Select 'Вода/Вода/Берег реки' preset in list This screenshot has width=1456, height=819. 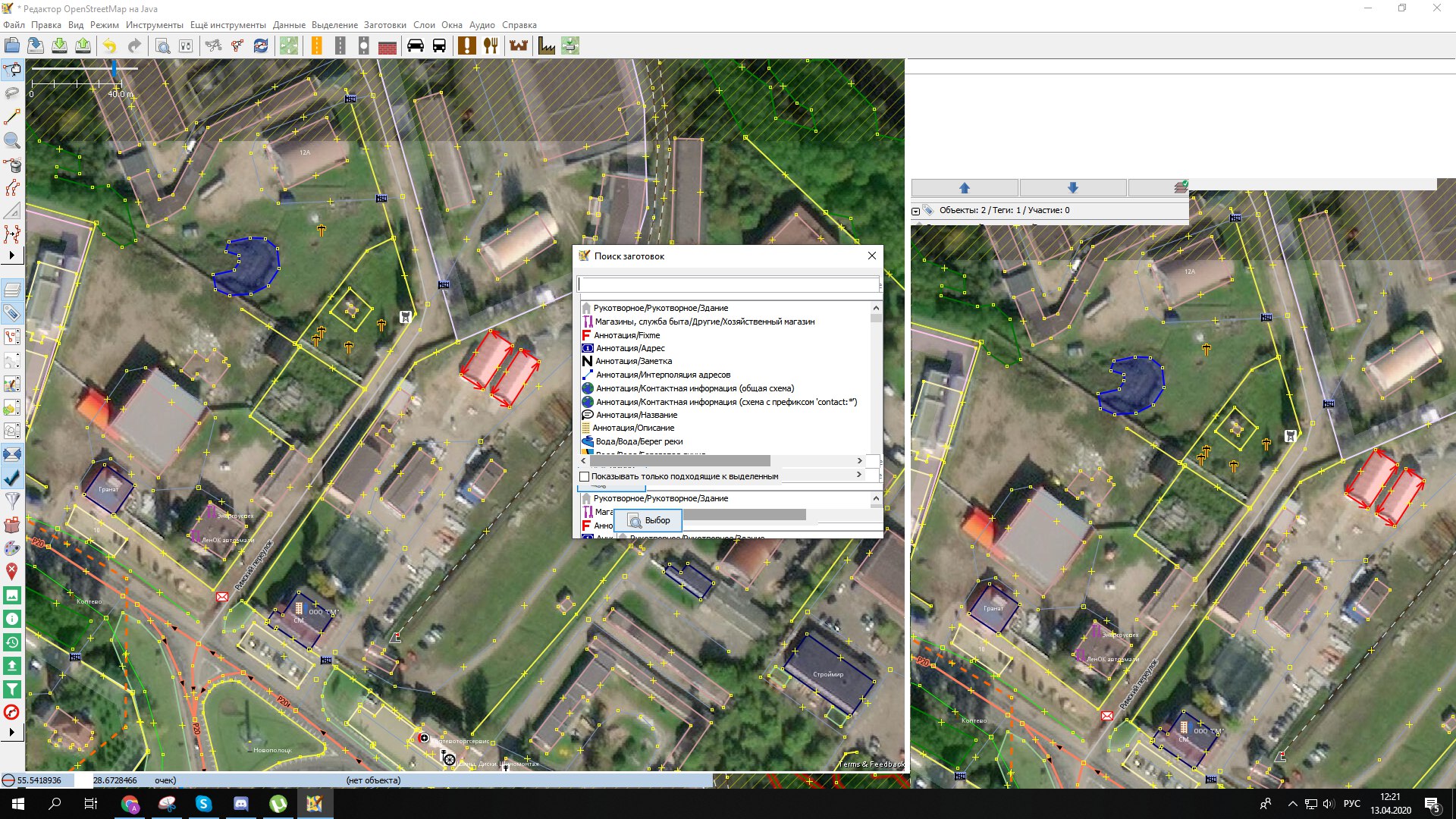pyautogui.click(x=639, y=441)
